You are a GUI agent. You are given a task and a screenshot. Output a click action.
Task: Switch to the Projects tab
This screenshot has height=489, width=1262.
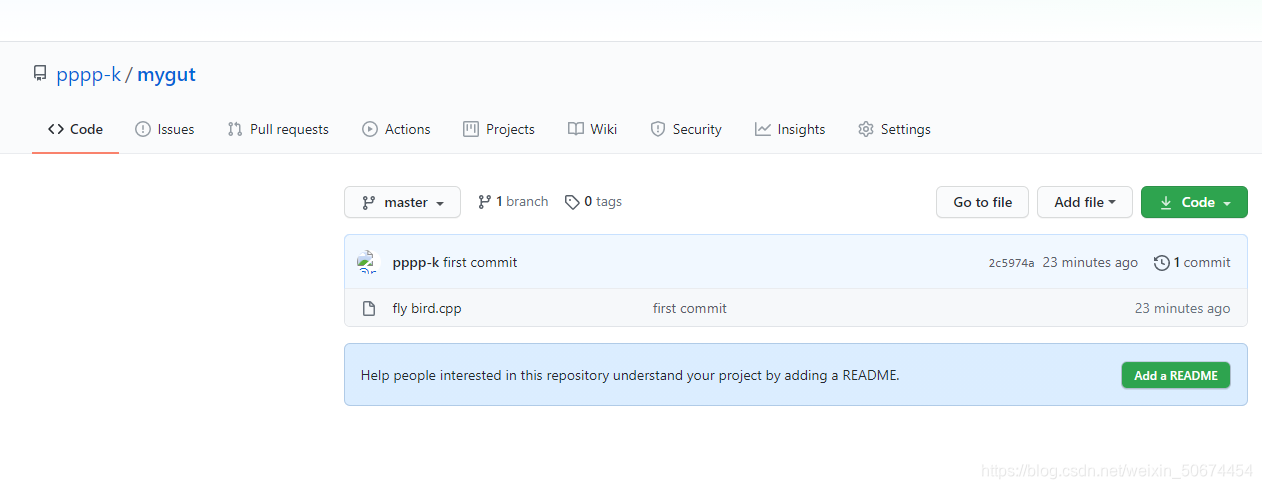499,129
